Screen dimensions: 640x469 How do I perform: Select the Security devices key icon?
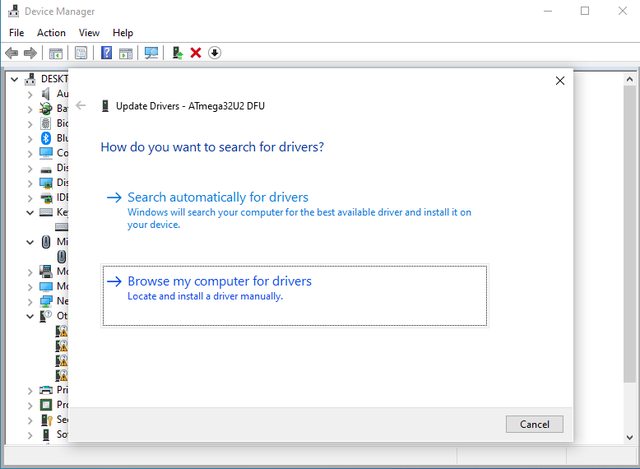point(47,420)
